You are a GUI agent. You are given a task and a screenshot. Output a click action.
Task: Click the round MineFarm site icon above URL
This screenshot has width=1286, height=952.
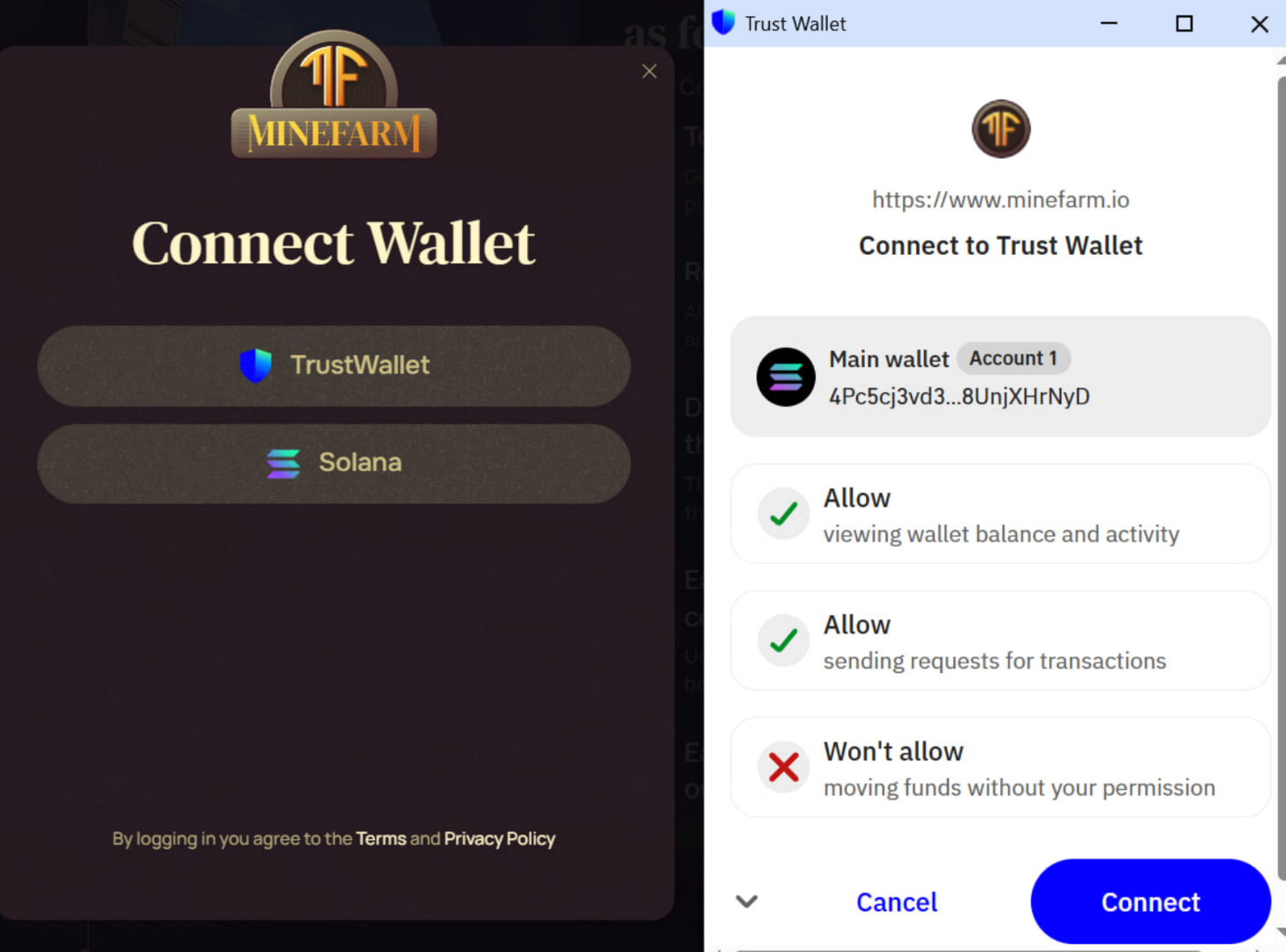click(x=1001, y=129)
